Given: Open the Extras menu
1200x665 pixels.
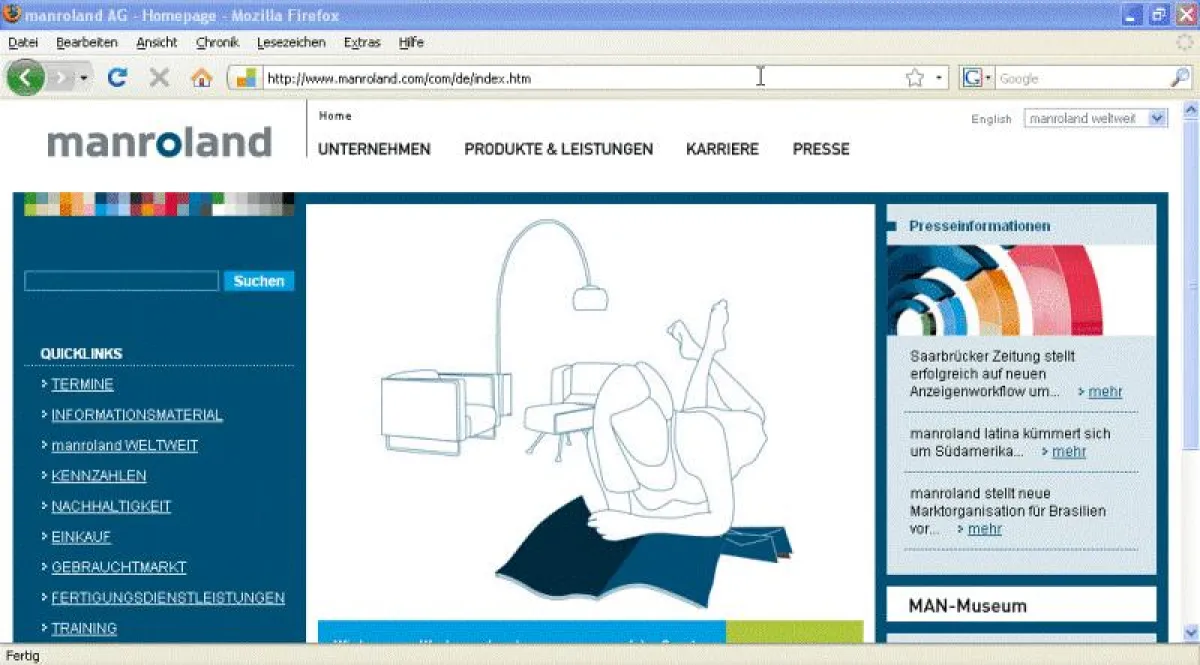Looking at the screenshot, I should (x=362, y=43).
